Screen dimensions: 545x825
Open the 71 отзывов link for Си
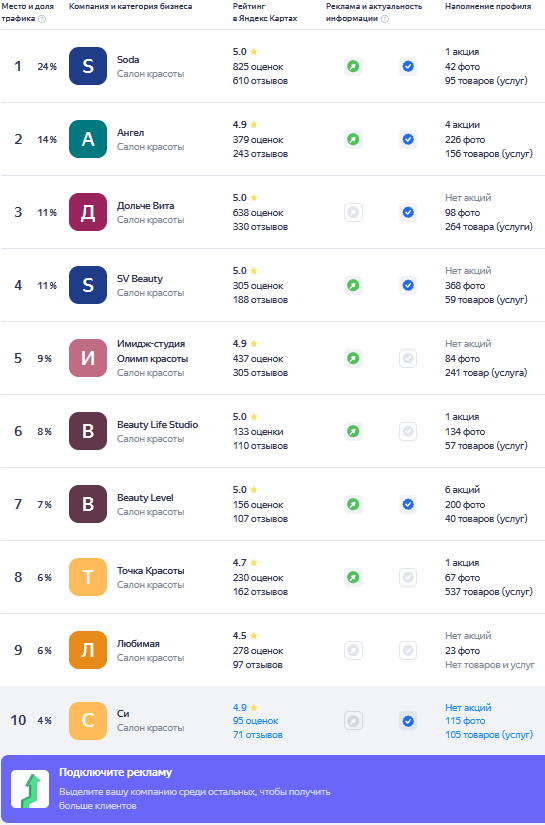tap(258, 735)
